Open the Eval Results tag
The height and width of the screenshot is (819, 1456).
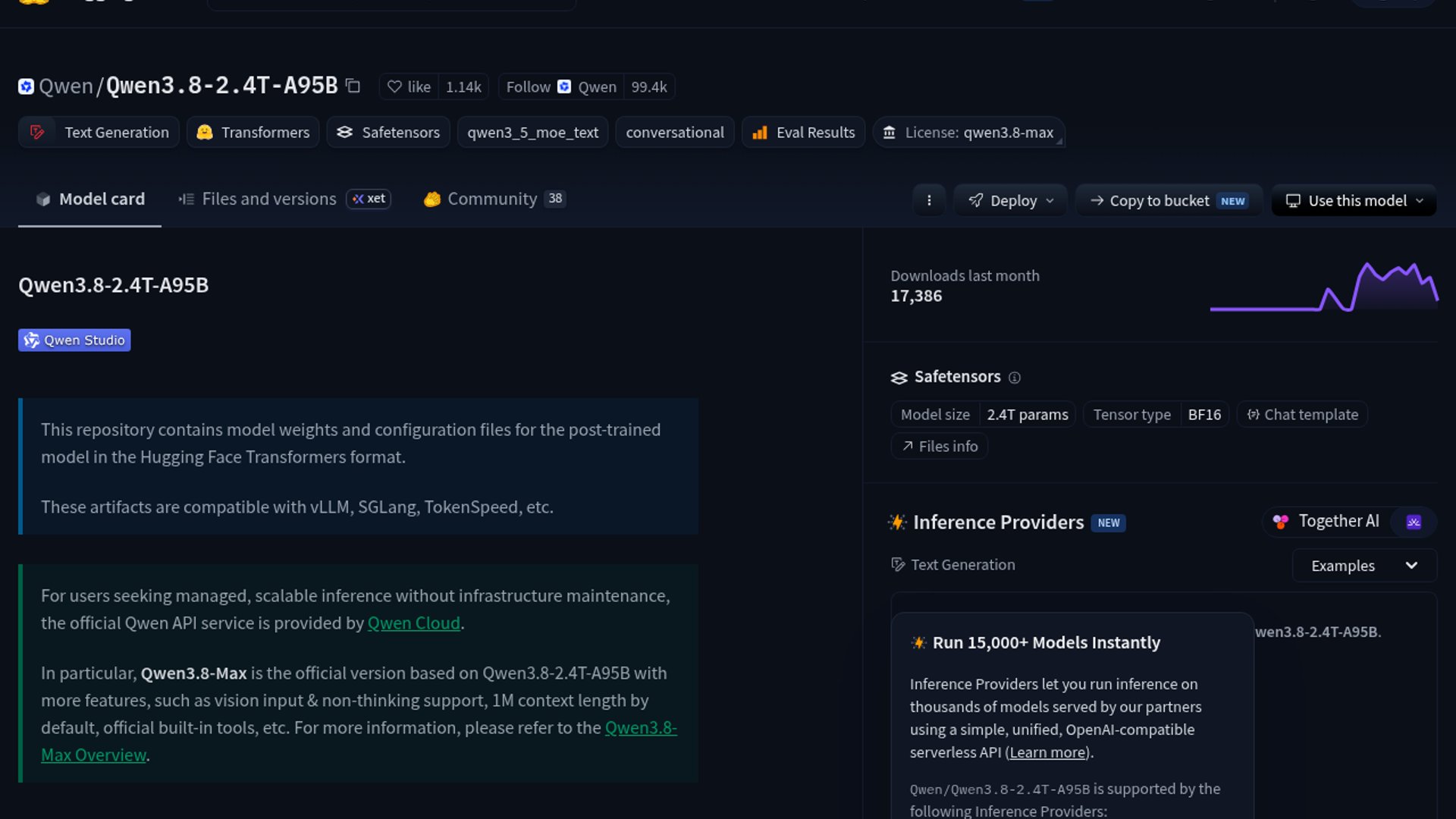[x=803, y=132]
